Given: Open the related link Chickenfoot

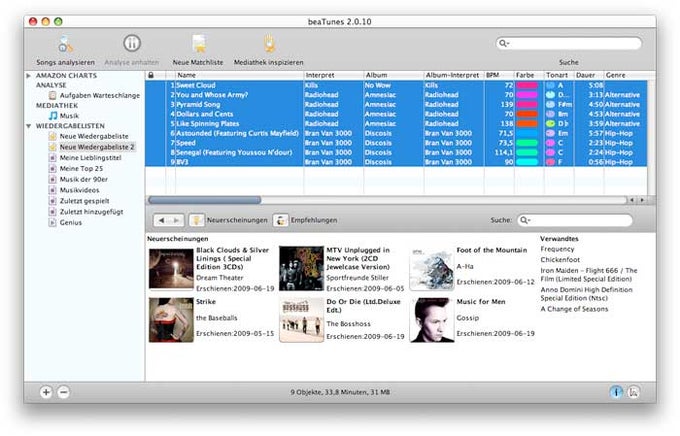Looking at the screenshot, I should coord(560,260).
